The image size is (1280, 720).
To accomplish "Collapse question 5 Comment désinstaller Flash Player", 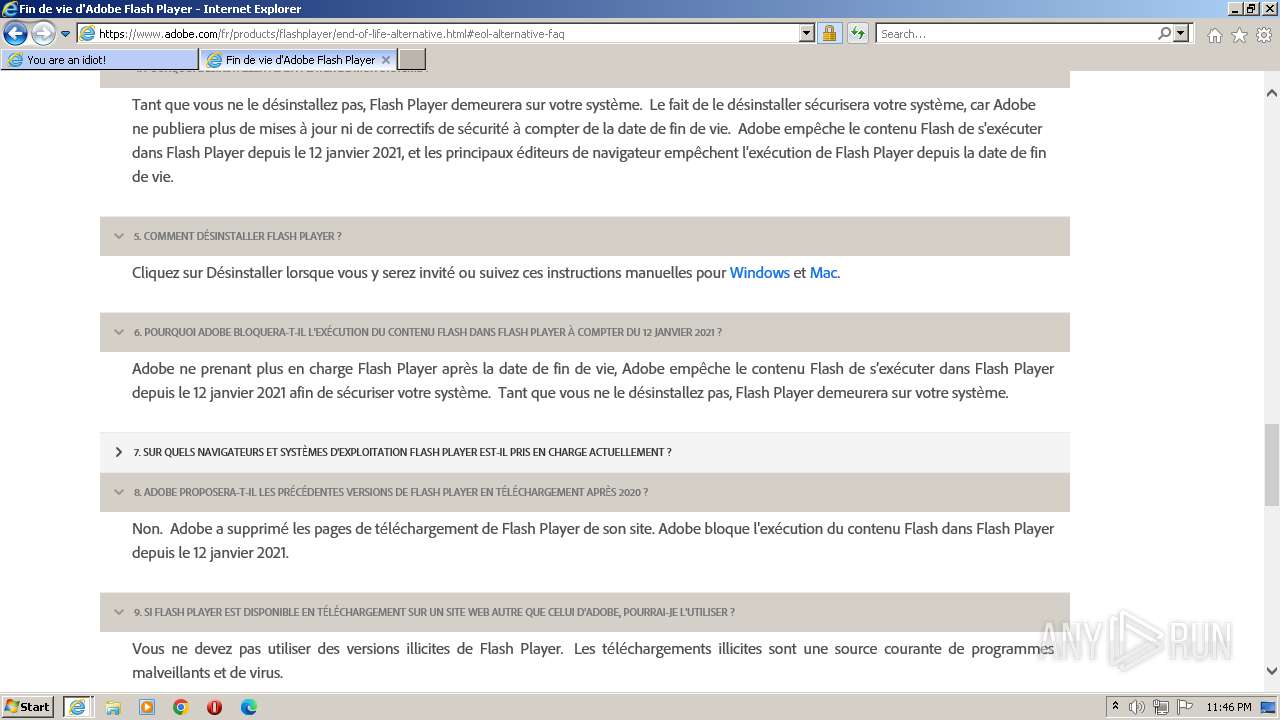I will tap(119, 236).
